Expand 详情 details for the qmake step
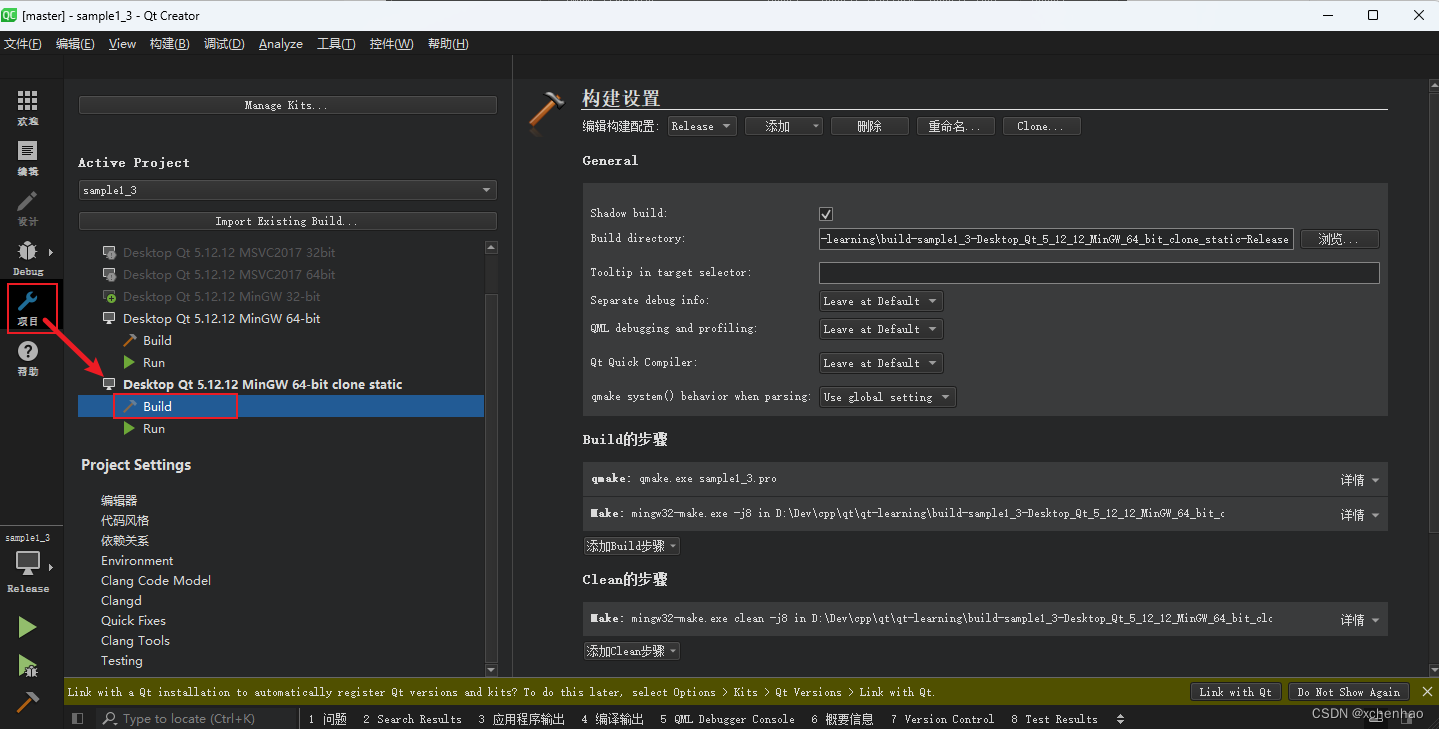1439x729 pixels. tap(1360, 480)
